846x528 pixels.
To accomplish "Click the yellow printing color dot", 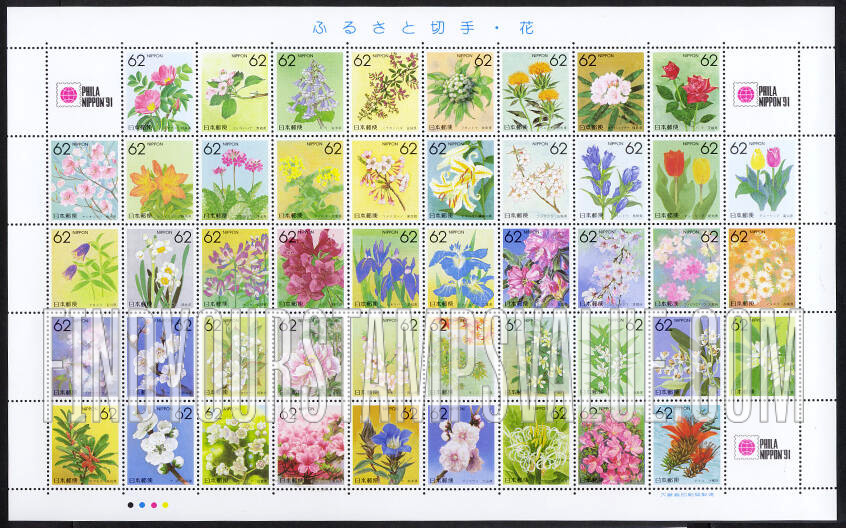I will (166, 506).
